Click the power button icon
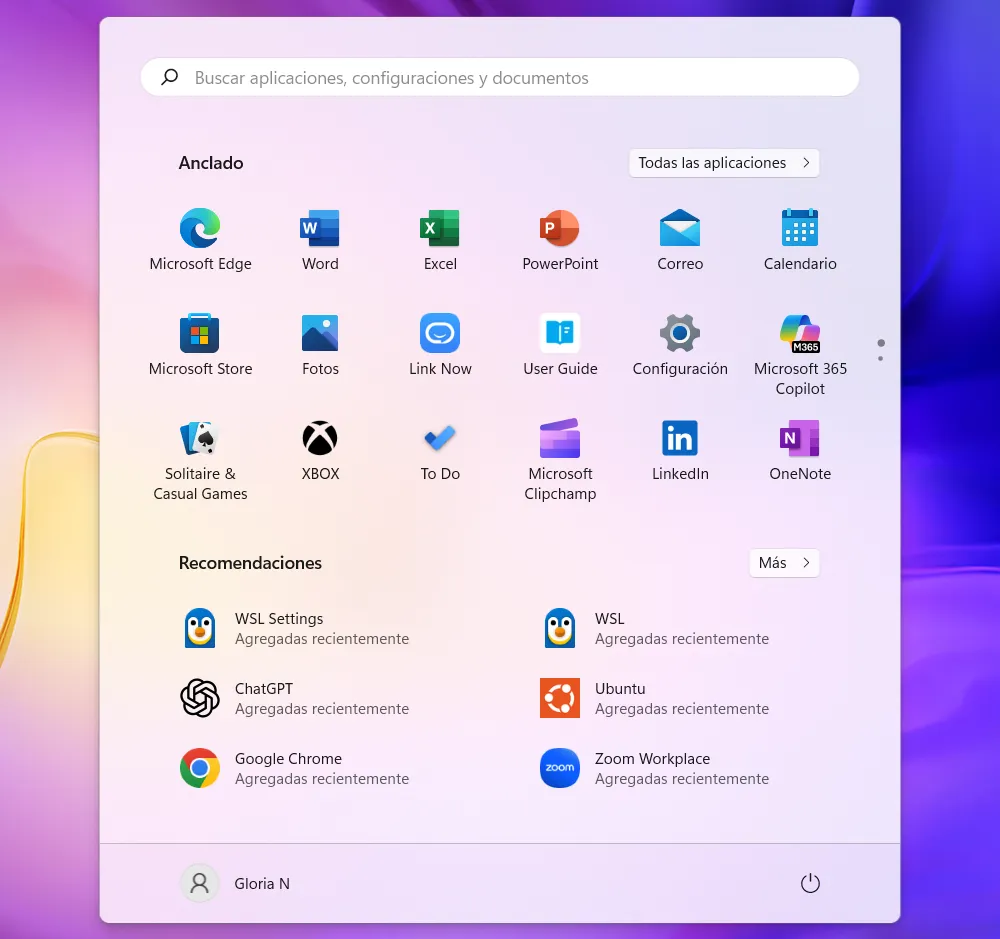This screenshot has width=1000, height=939. [x=810, y=884]
